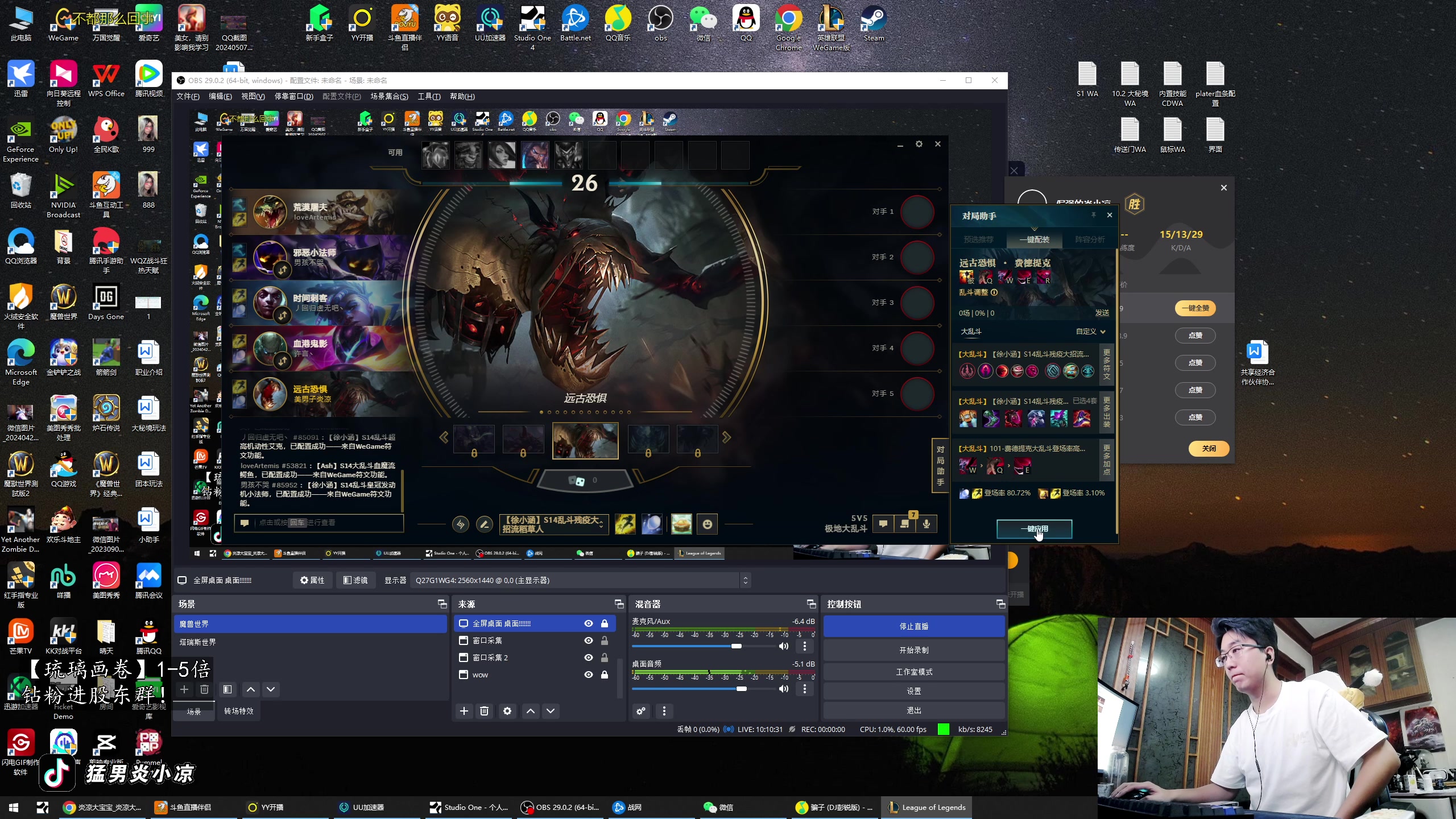
Task: Undock the 混音器 panel with its float icon
Action: click(x=812, y=604)
